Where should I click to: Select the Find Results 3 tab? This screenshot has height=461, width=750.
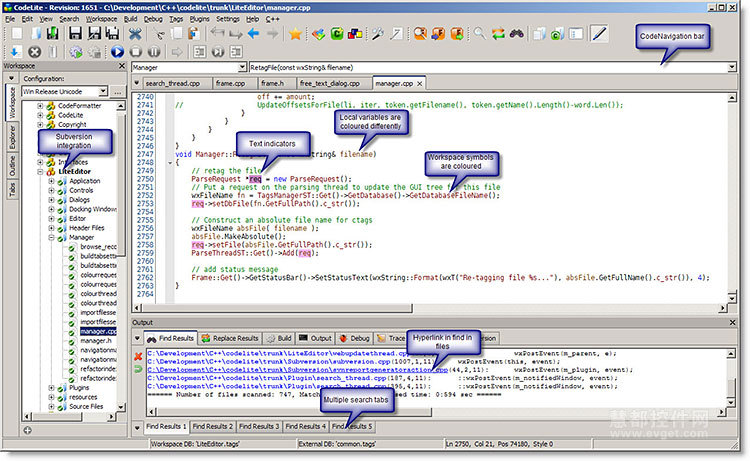click(259, 427)
